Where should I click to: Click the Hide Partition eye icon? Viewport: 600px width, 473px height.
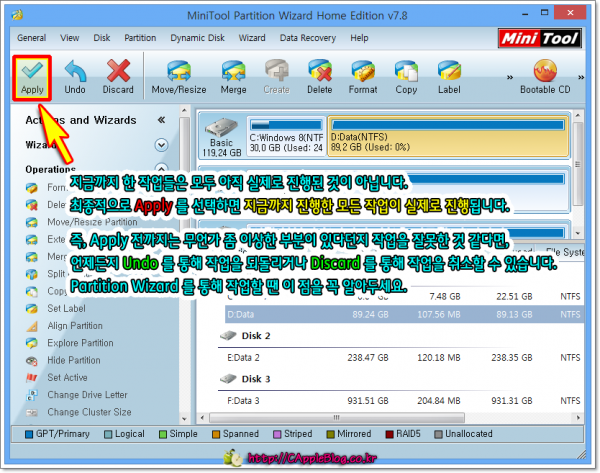click(32, 360)
